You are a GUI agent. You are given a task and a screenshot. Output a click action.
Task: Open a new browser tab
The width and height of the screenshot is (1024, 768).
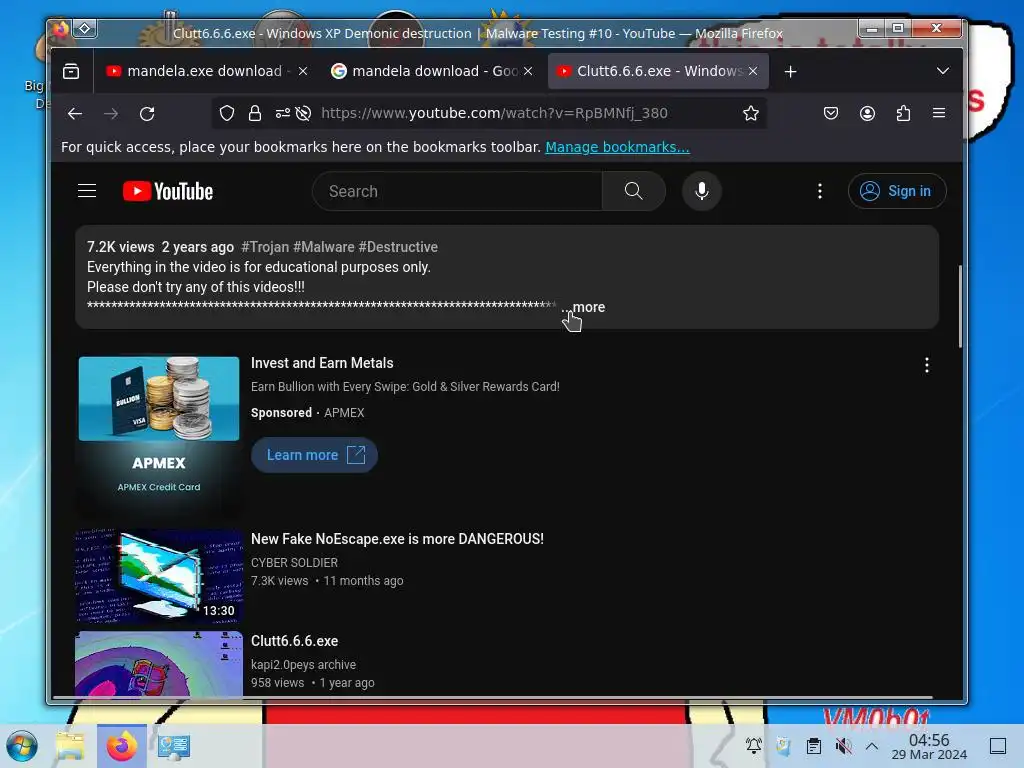coord(790,71)
